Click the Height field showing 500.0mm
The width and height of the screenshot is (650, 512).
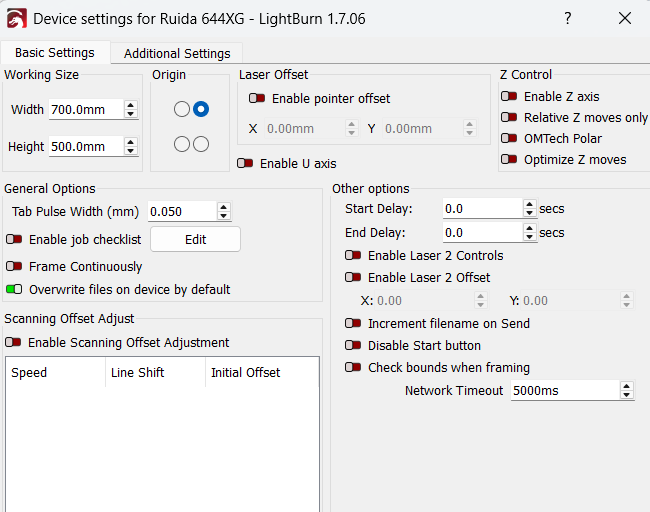(86, 146)
